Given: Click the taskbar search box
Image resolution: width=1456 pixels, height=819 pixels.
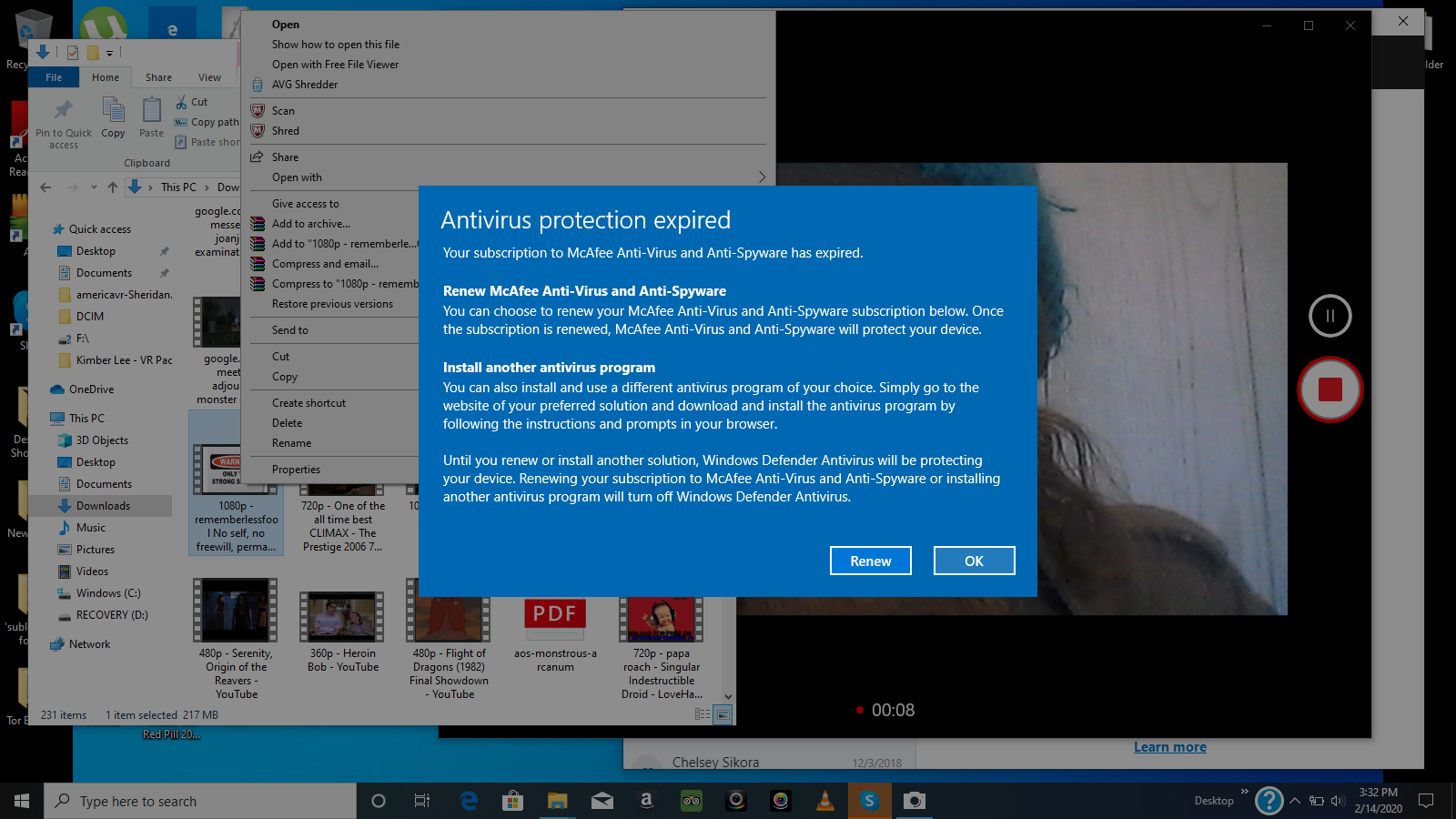Looking at the screenshot, I should click(200, 801).
